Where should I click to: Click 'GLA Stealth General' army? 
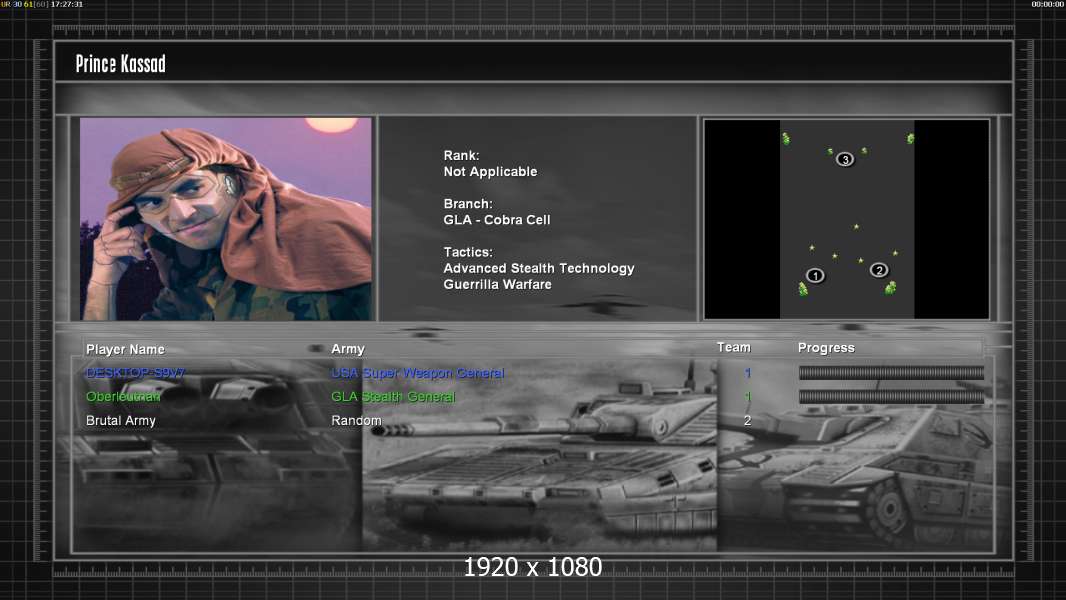[393, 397]
